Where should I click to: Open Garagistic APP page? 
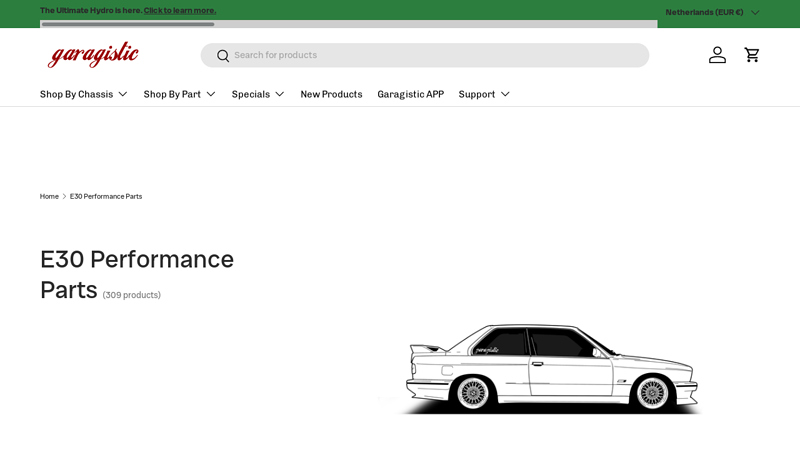pyautogui.click(x=411, y=94)
